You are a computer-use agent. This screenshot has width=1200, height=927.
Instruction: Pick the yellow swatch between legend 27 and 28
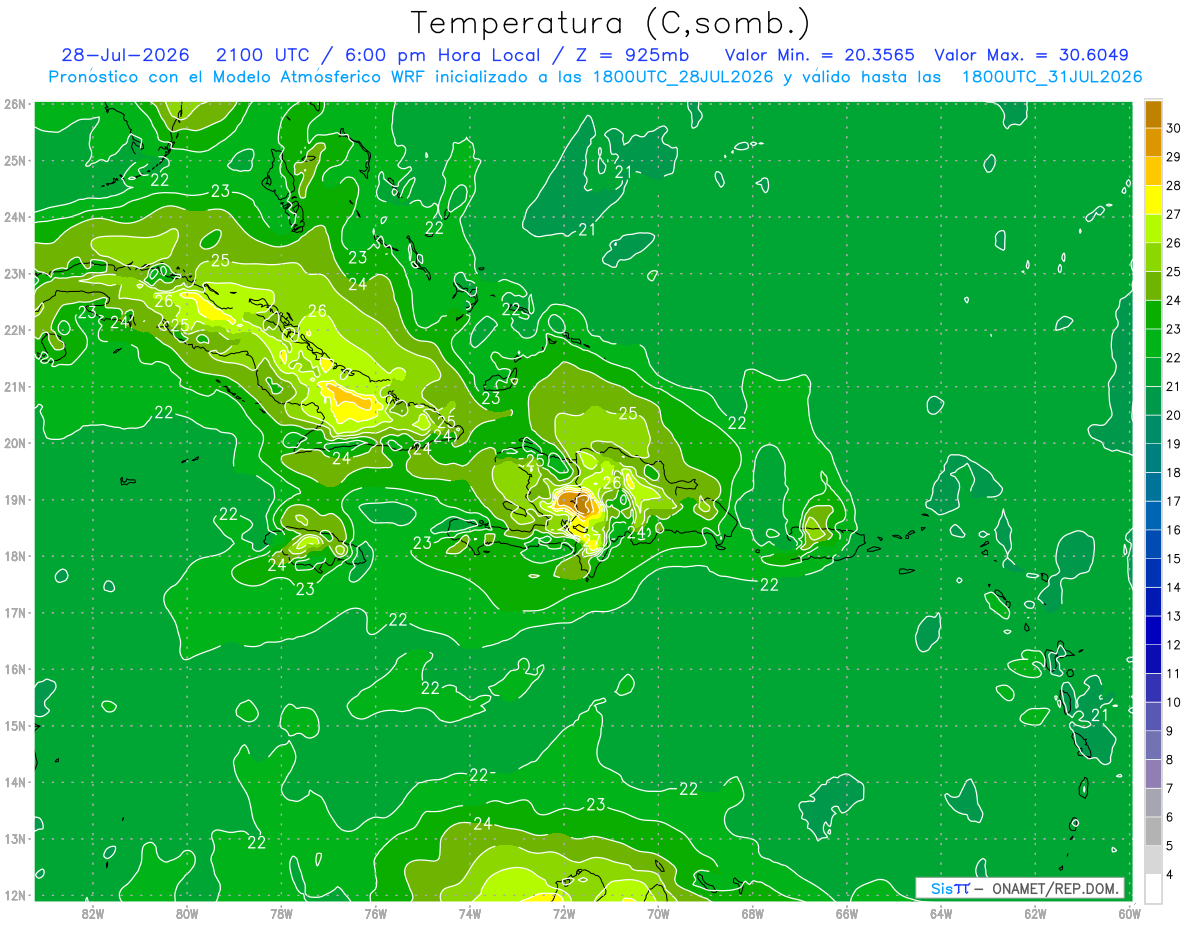[x=1153, y=200]
